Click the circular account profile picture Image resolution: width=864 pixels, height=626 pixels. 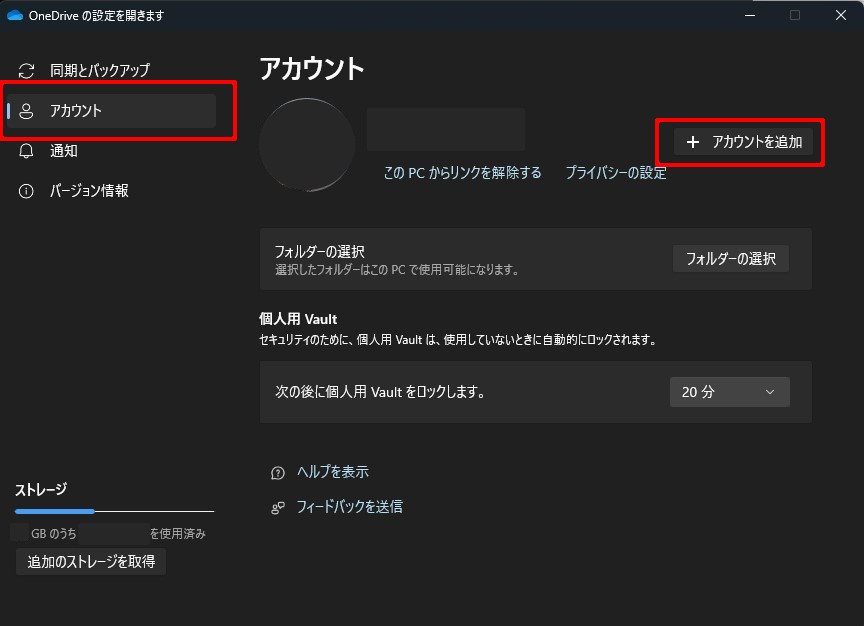(x=307, y=145)
